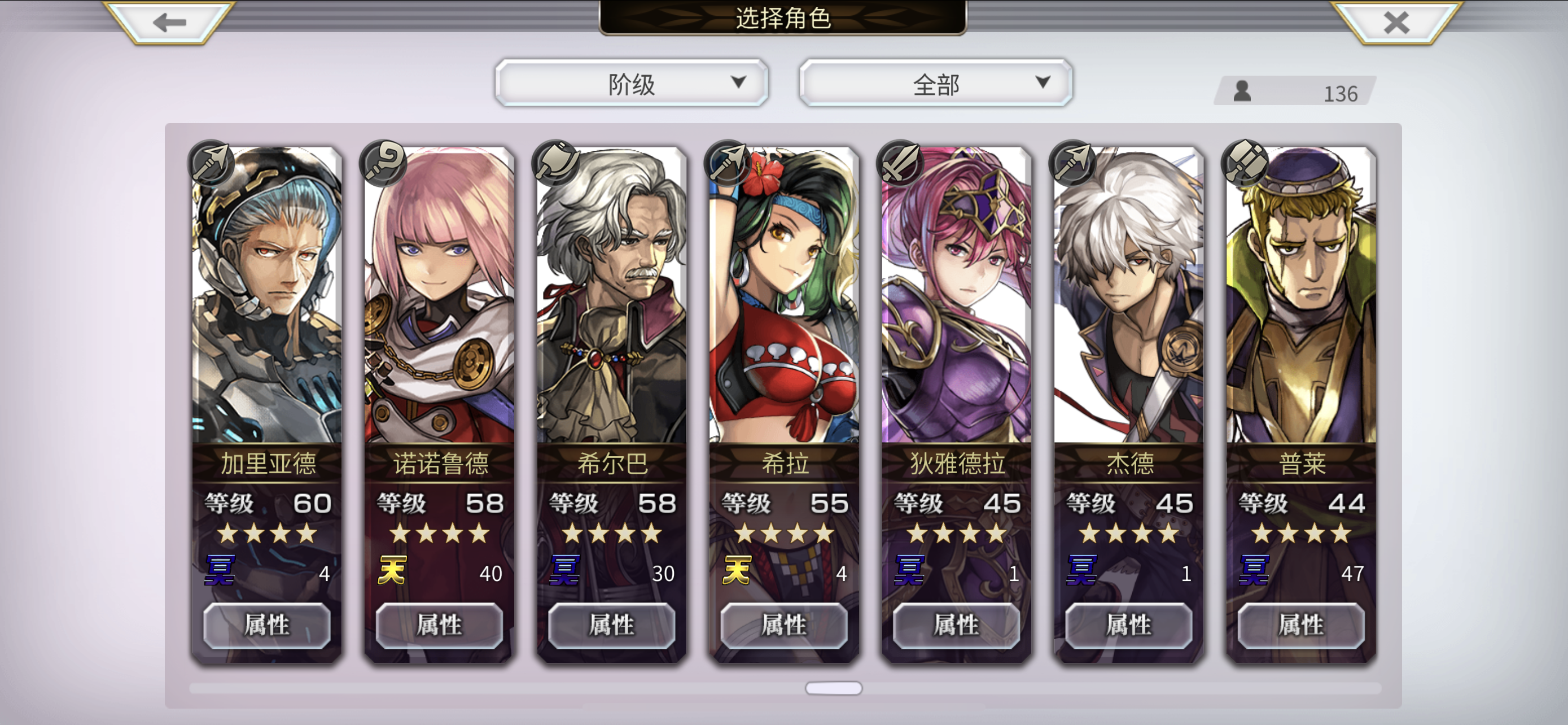Click the sword weapon icon on 狄雅德拉
Image resolution: width=1568 pixels, height=725 pixels.
point(900,163)
